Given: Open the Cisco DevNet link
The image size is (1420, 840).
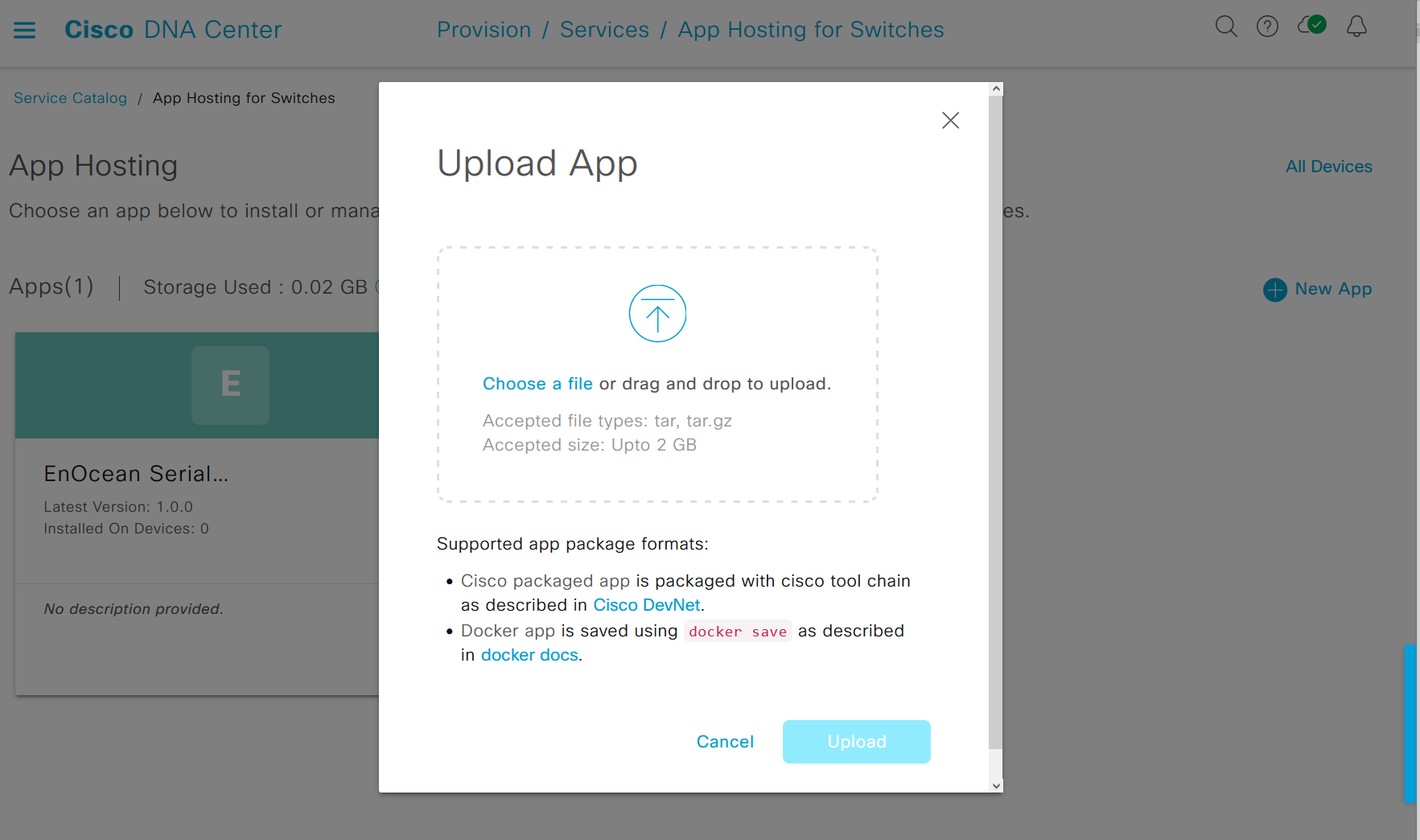Looking at the screenshot, I should coord(646,605).
